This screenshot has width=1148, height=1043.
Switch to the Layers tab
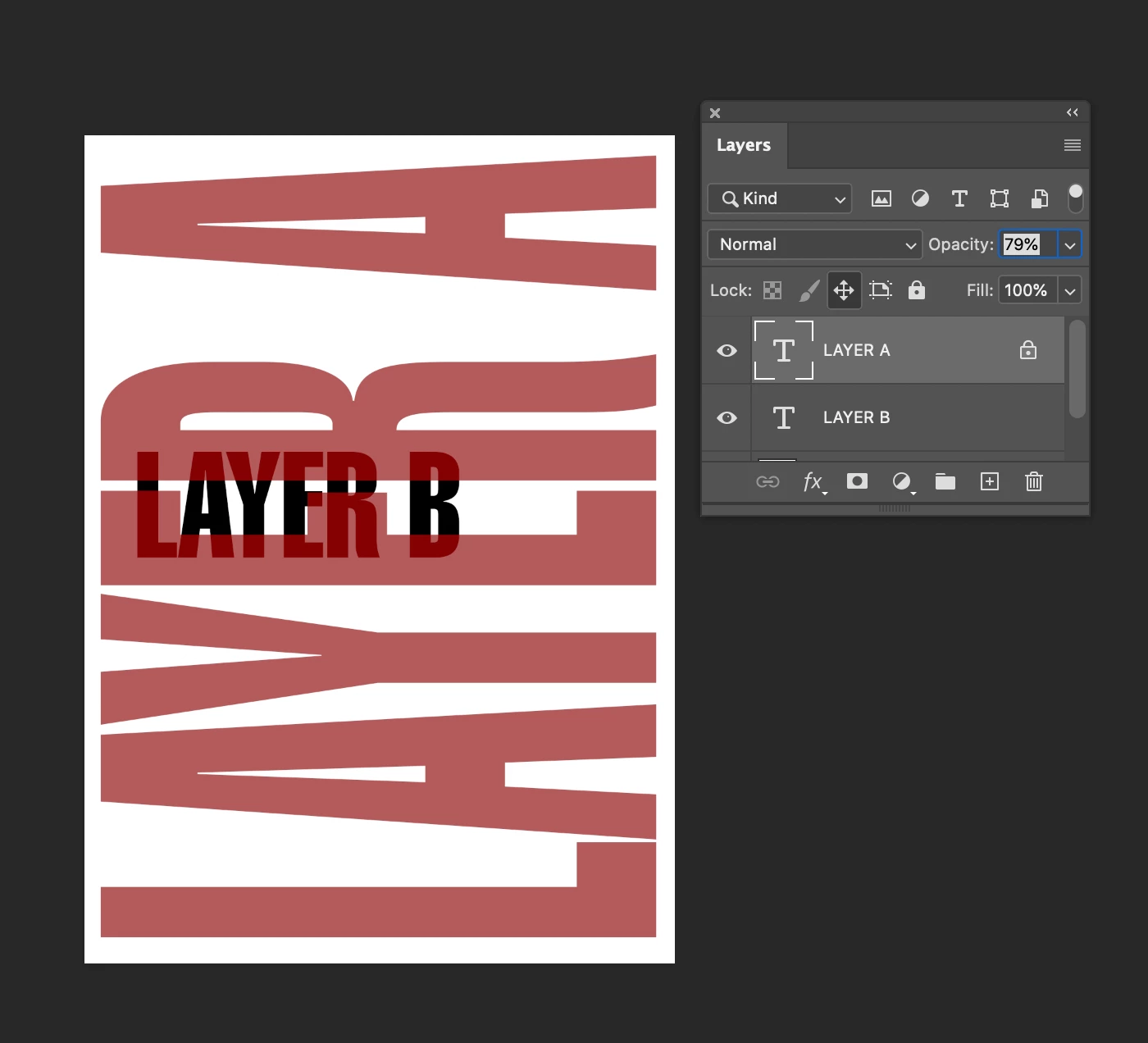pos(744,145)
